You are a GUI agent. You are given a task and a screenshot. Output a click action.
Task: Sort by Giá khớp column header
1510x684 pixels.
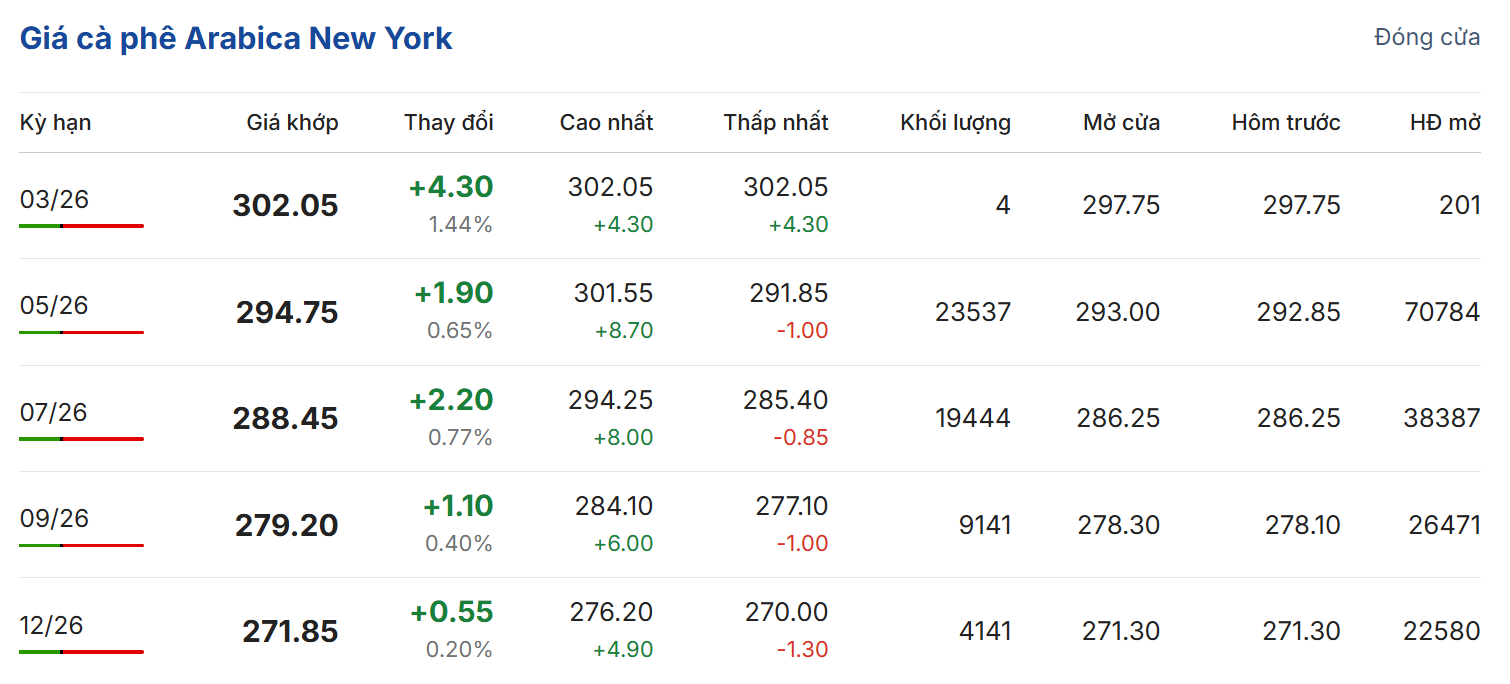click(x=292, y=123)
